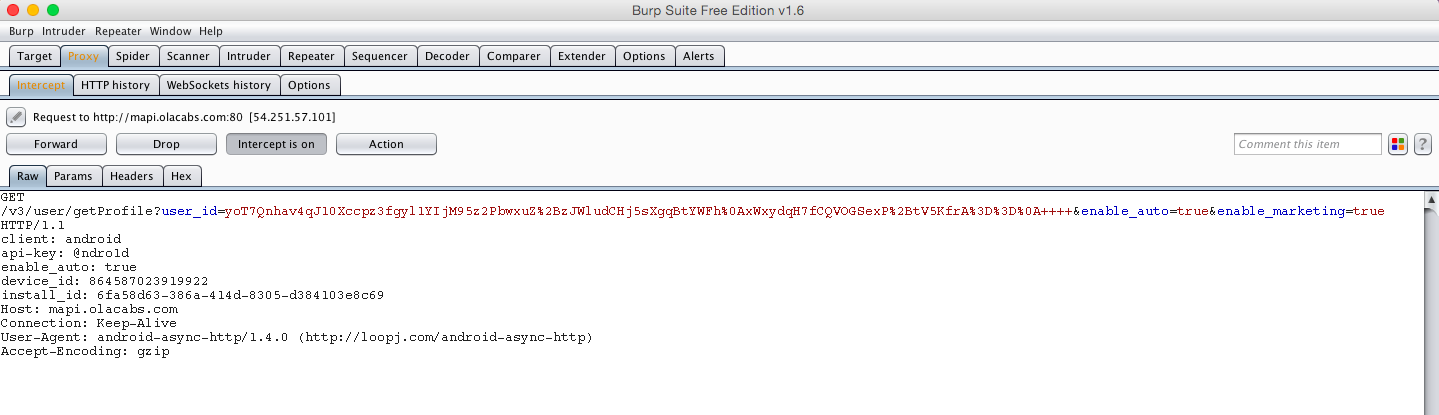Open the highlight color picker icon
This screenshot has width=1439, height=415.
(x=1398, y=144)
